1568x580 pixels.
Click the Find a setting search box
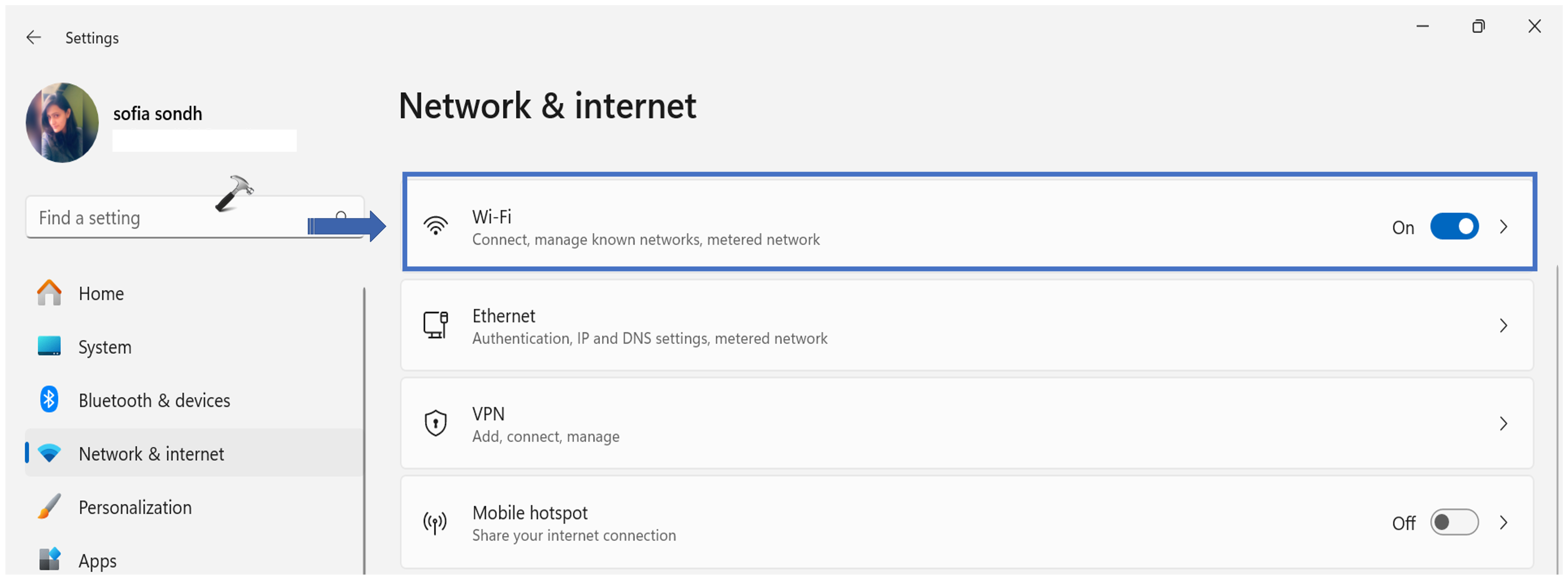(x=171, y=218)
